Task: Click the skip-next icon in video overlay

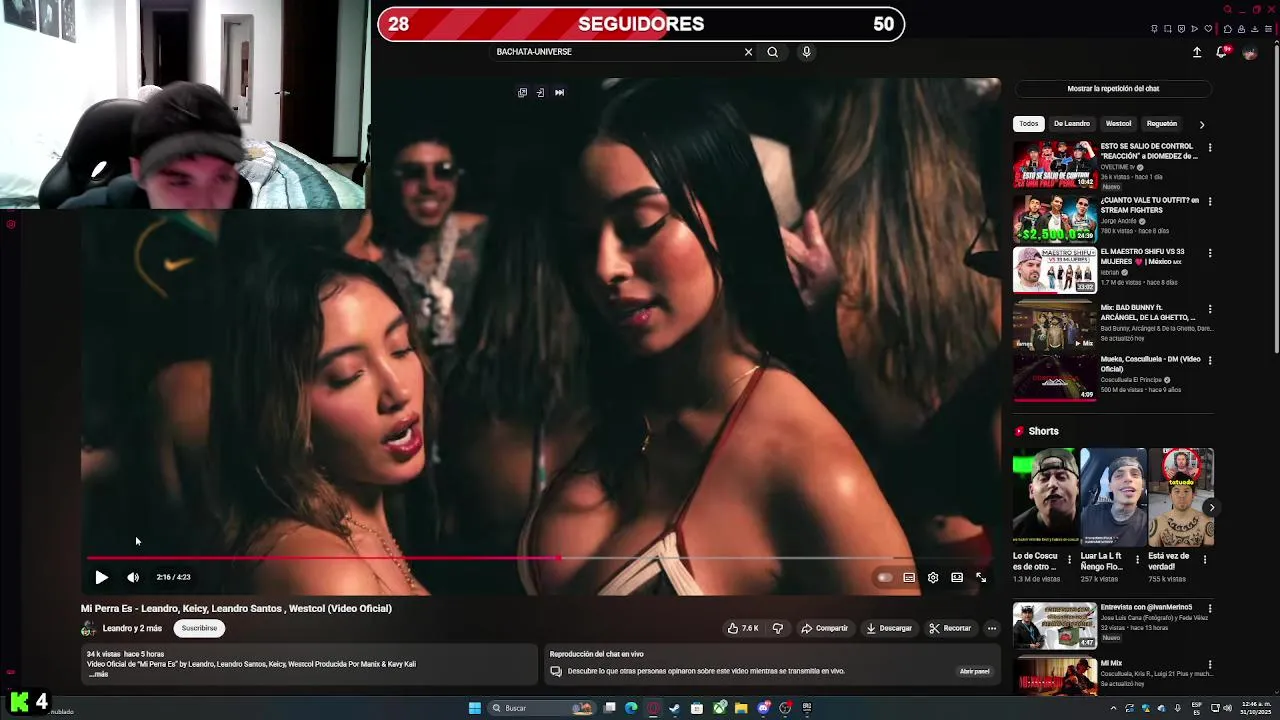Action: coord(559,93)
